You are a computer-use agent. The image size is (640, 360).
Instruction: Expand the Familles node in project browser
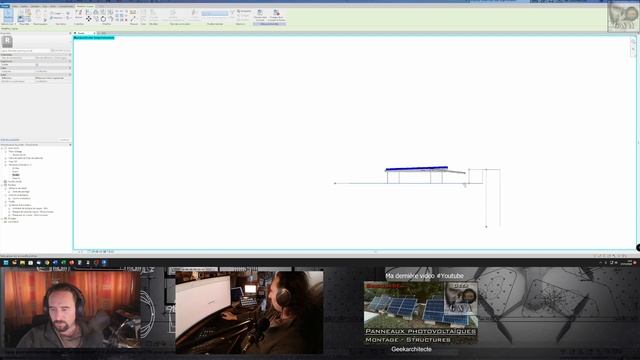point(2,185)
